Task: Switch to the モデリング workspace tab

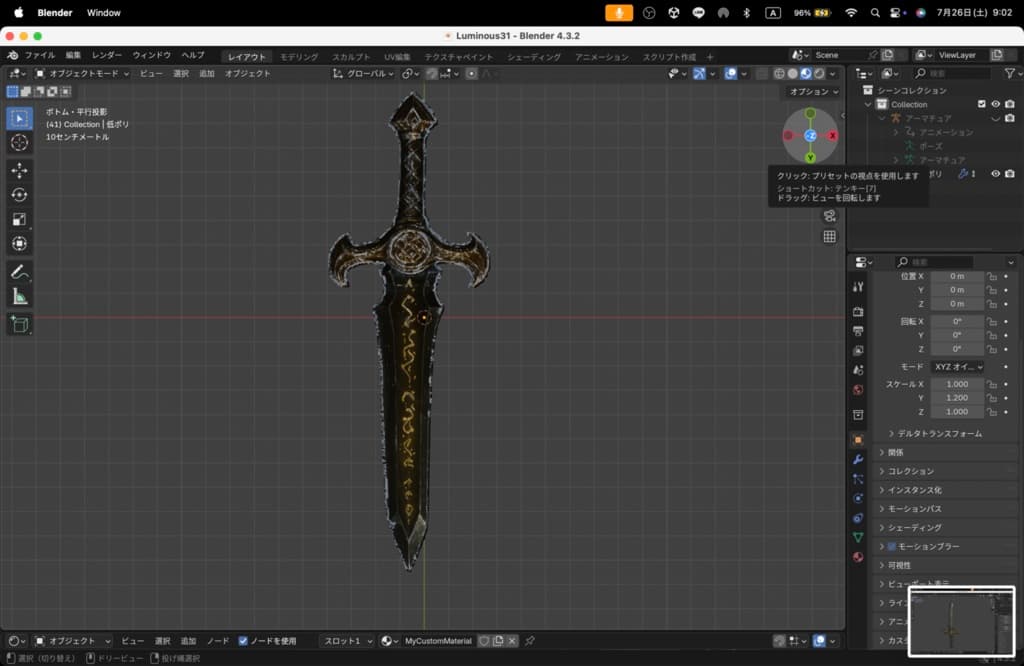Action: [299, 57]
